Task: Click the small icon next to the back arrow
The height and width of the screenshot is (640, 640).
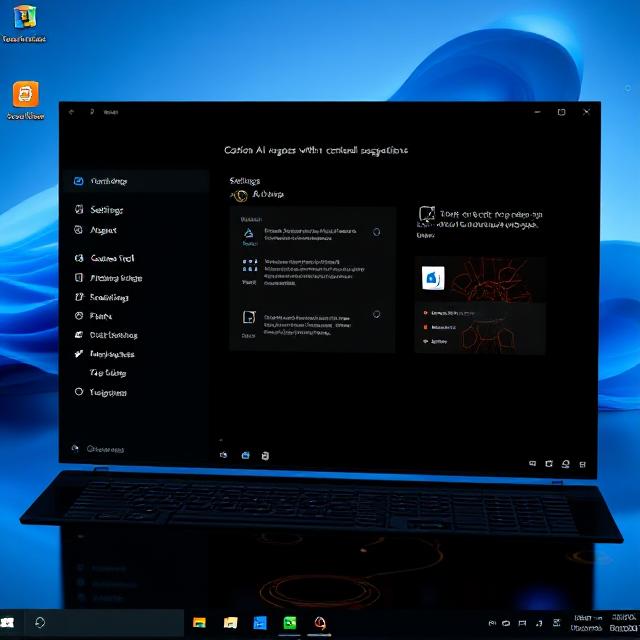Action: pos(92,111)
